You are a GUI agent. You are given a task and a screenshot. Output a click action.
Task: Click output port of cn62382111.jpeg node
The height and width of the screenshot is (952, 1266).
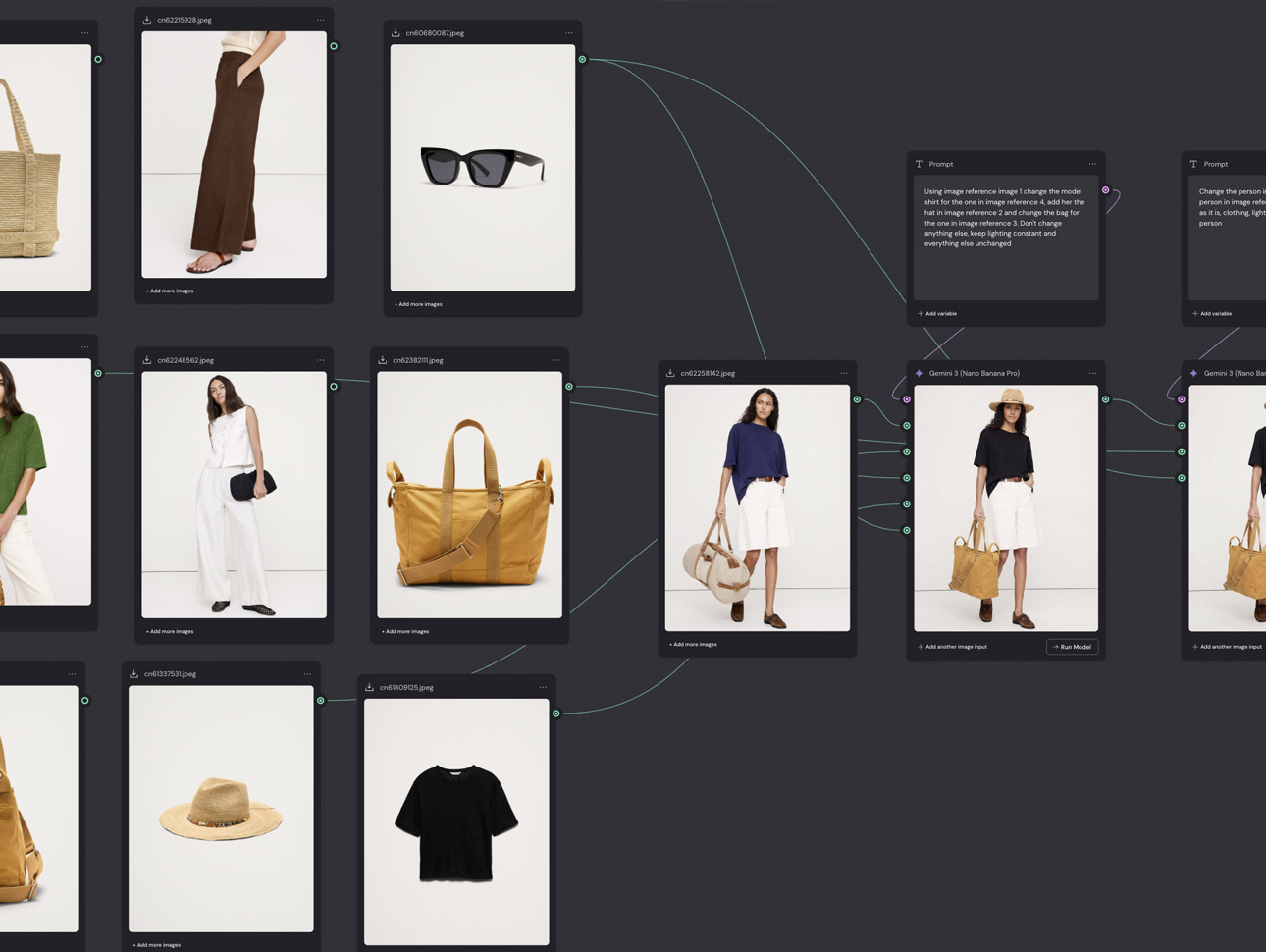[569, 387]
